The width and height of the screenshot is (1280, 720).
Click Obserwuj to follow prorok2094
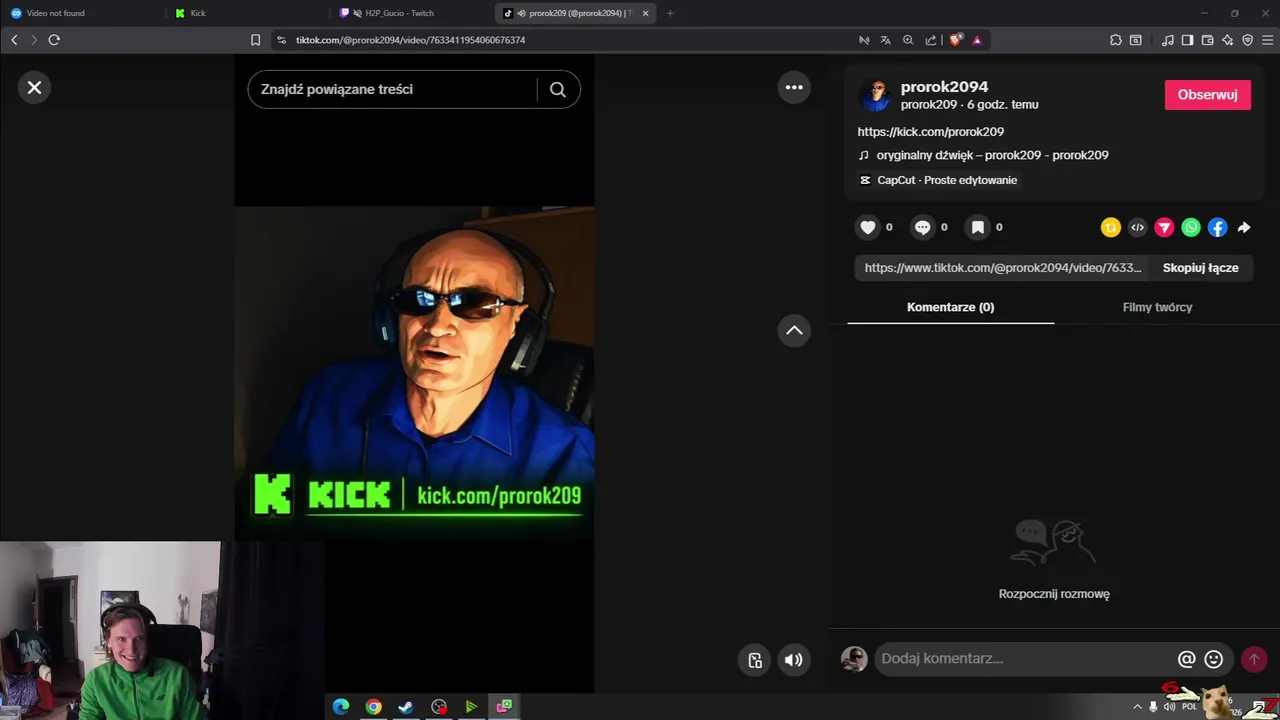pos(1207,95)
